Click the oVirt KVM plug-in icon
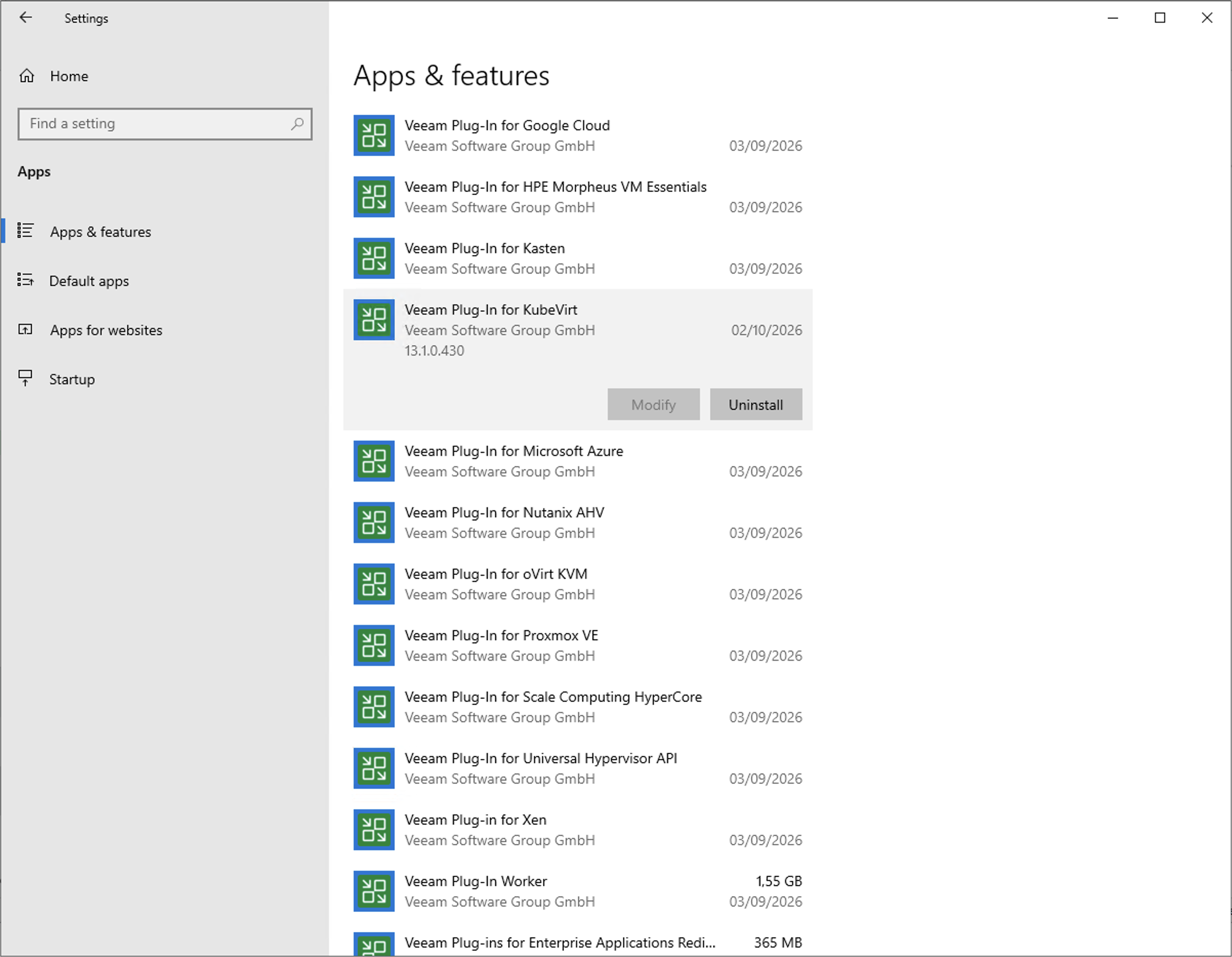Viewport: 1232px width, 957px height. 374,584
